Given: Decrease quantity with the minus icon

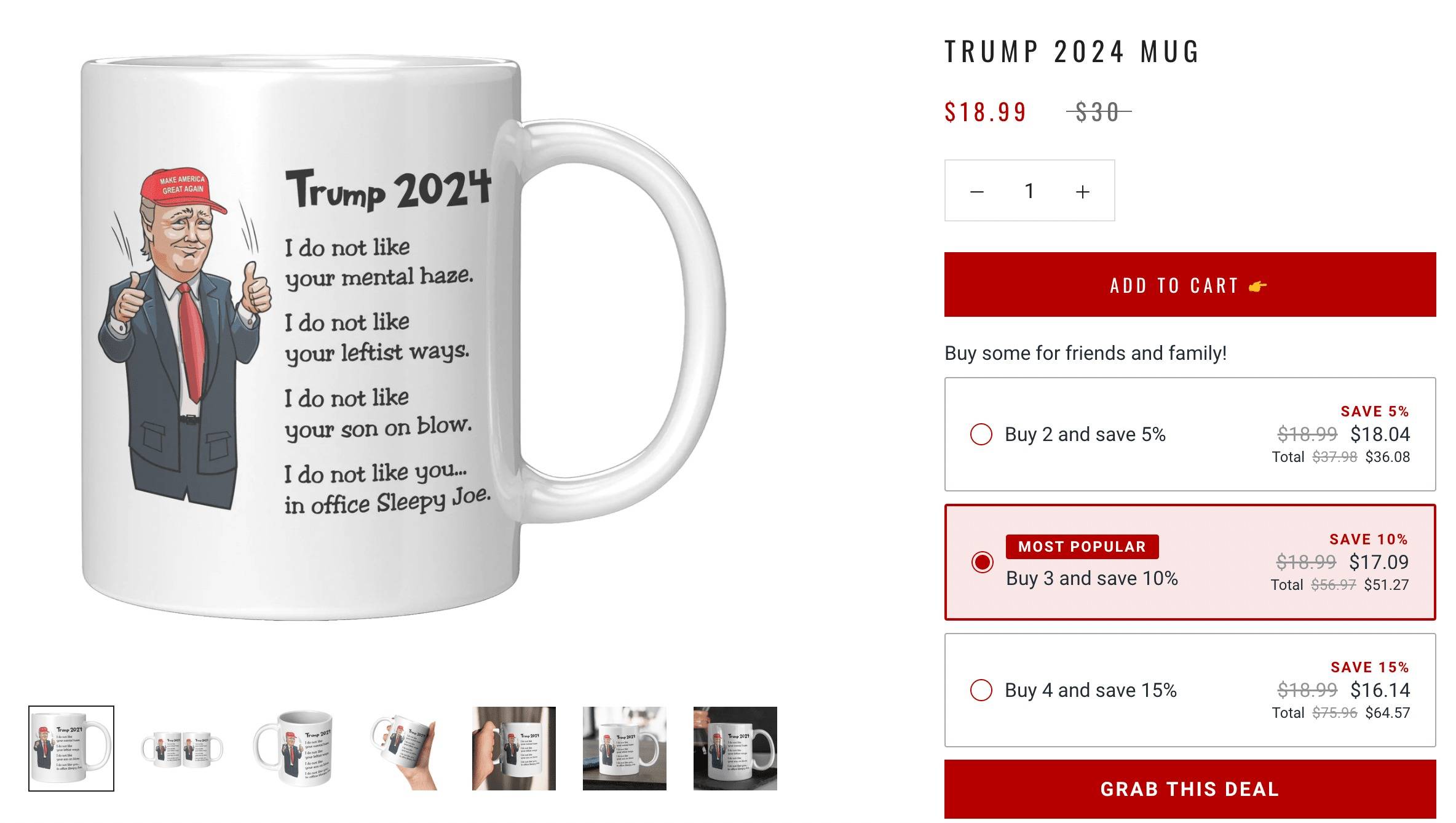Looking at the screenshot, I should coord(976,191).
